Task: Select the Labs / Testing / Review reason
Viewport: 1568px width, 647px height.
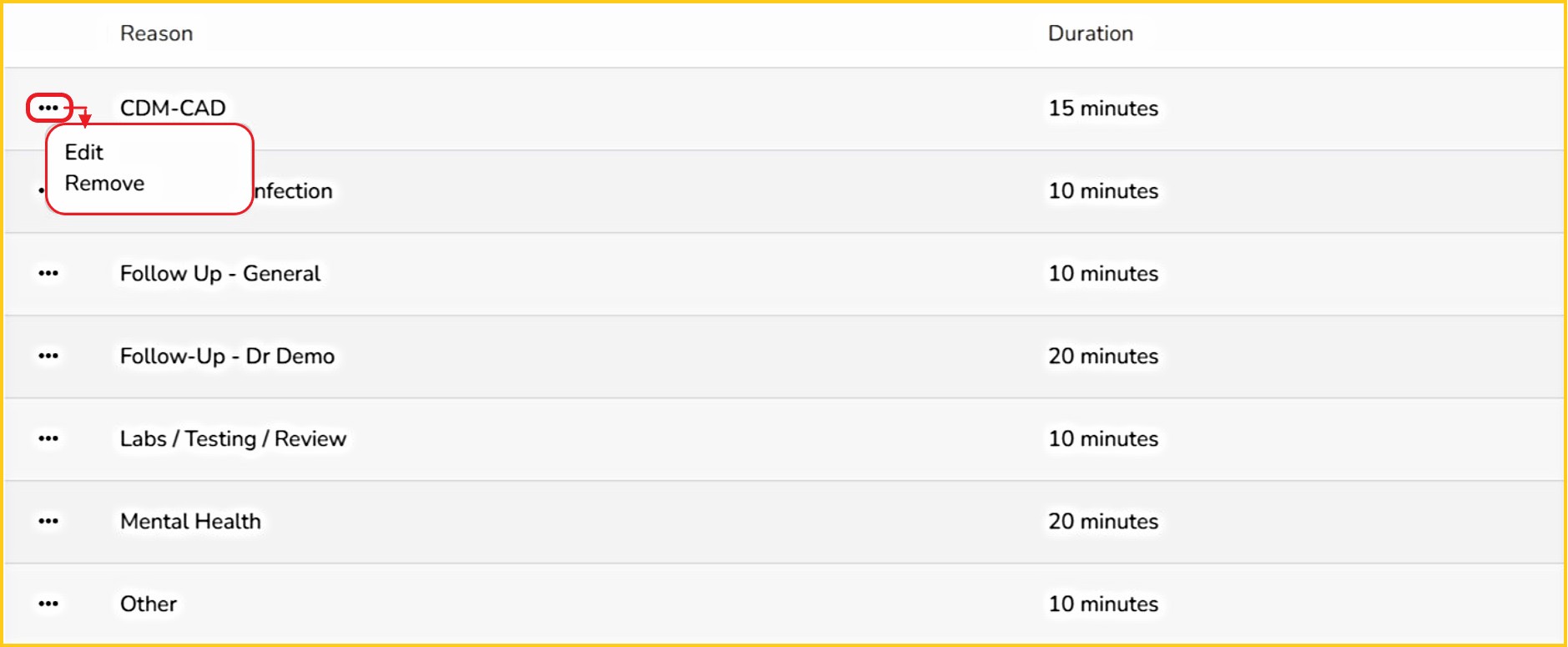Action: [x=233, y=438]
